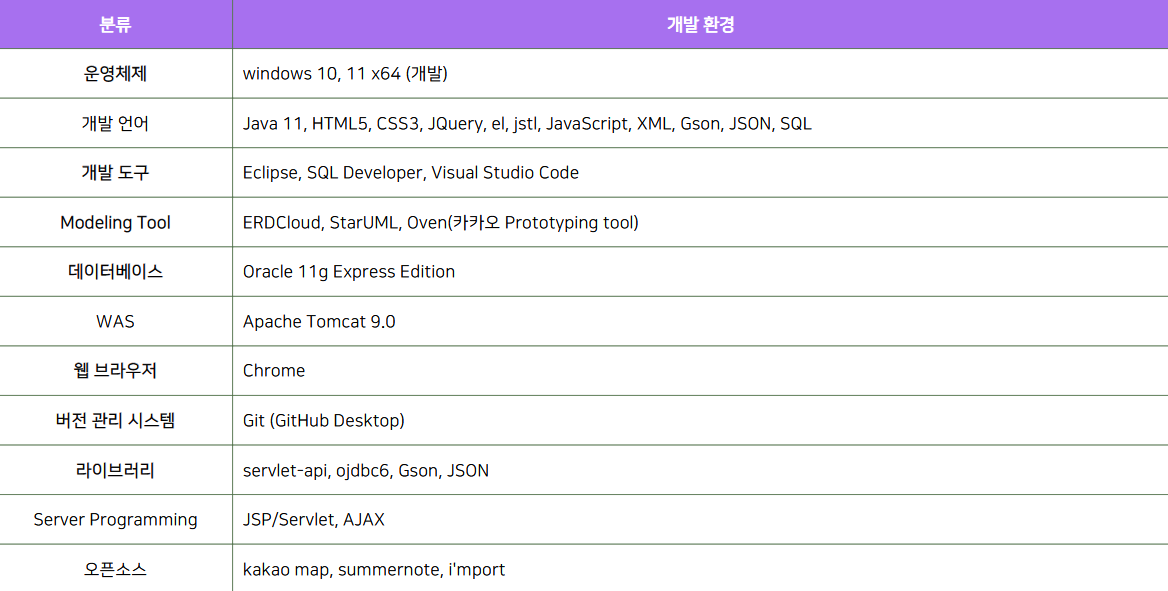
Task: Click the Oracle 11g Express Edition cell
Action: point(347,271)
